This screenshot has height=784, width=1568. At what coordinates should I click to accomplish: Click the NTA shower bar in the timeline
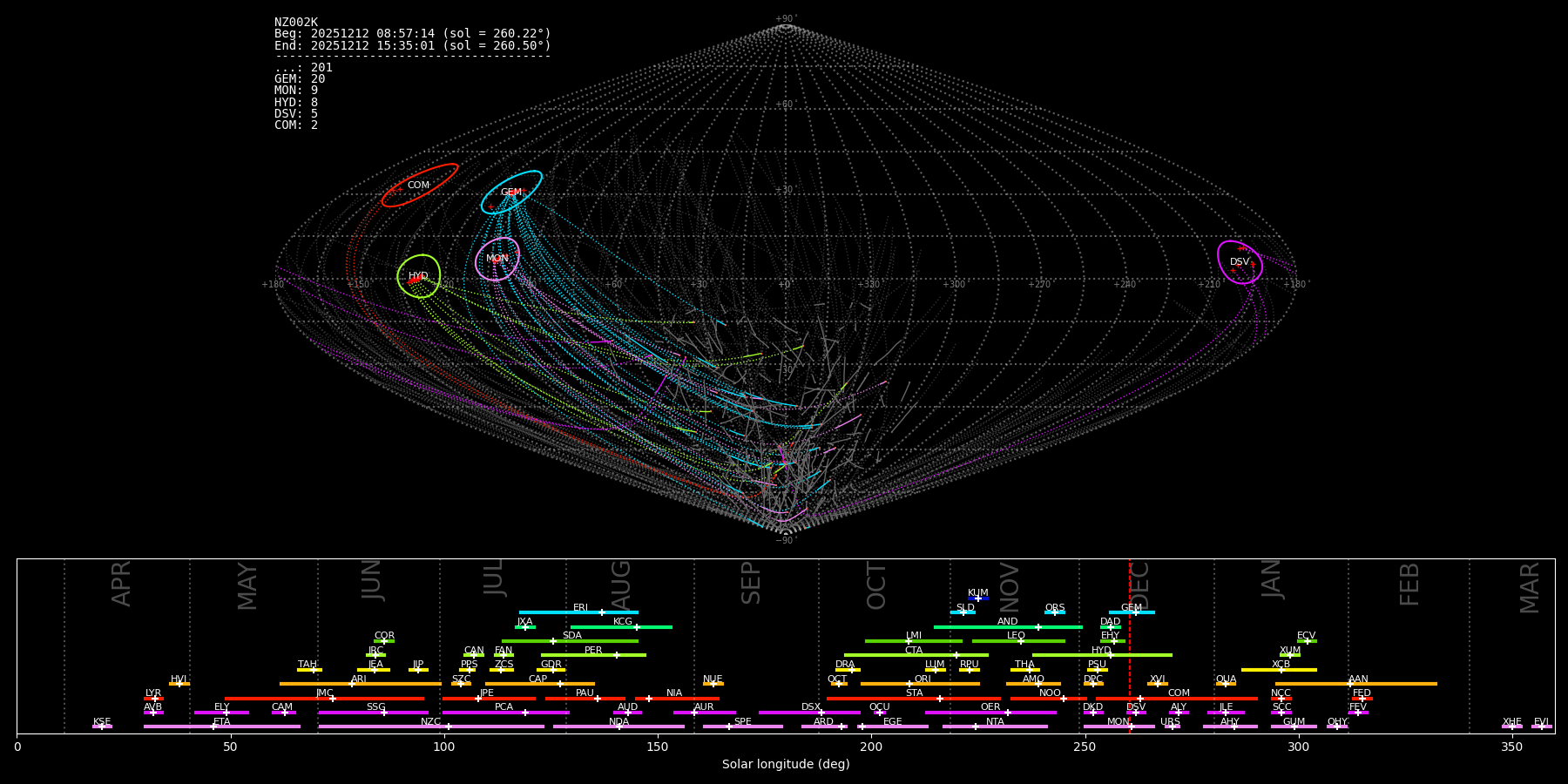coord(995,727)
